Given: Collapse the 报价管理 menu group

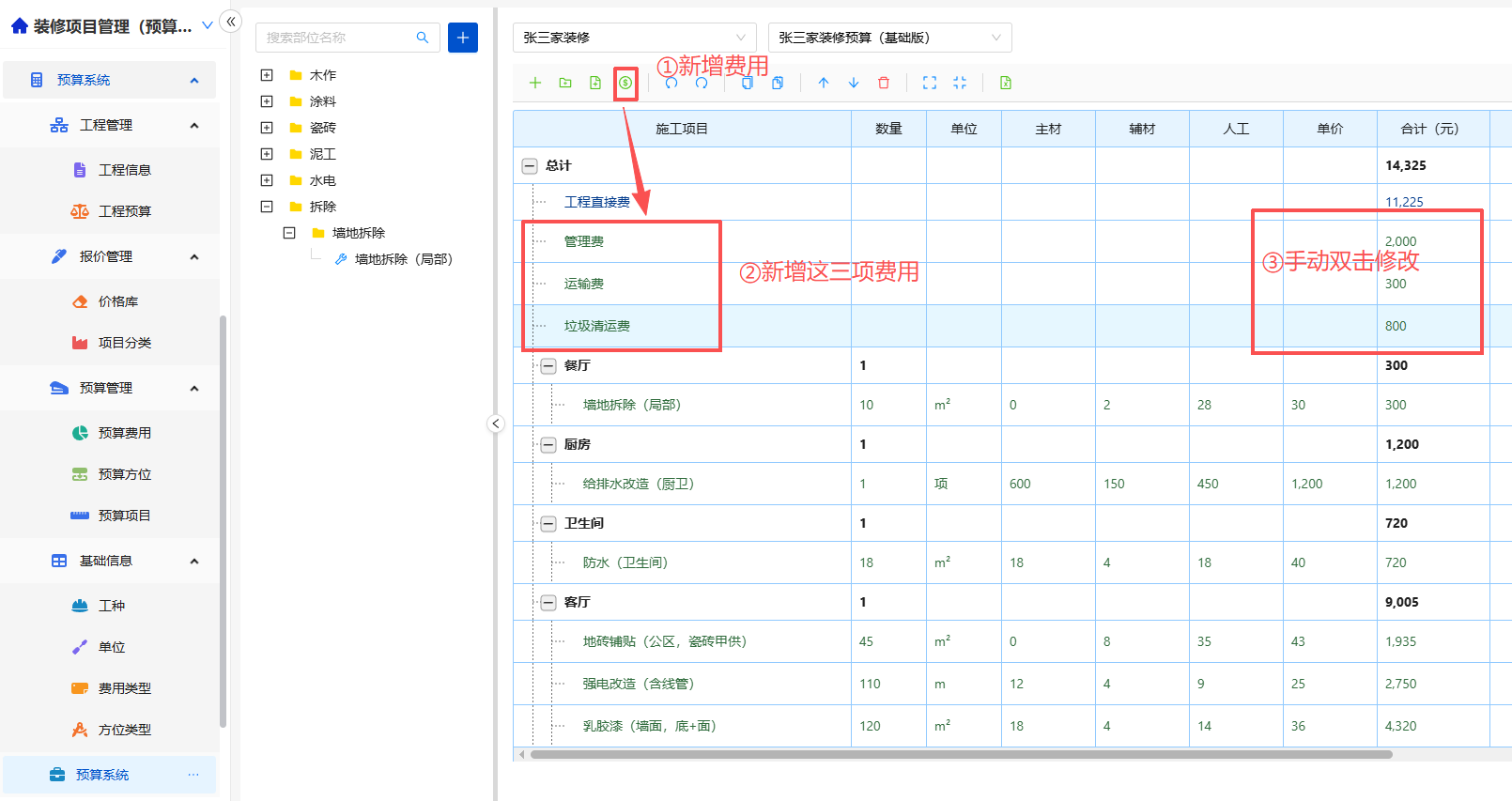Looking at the screenshot, I should 194,256.
